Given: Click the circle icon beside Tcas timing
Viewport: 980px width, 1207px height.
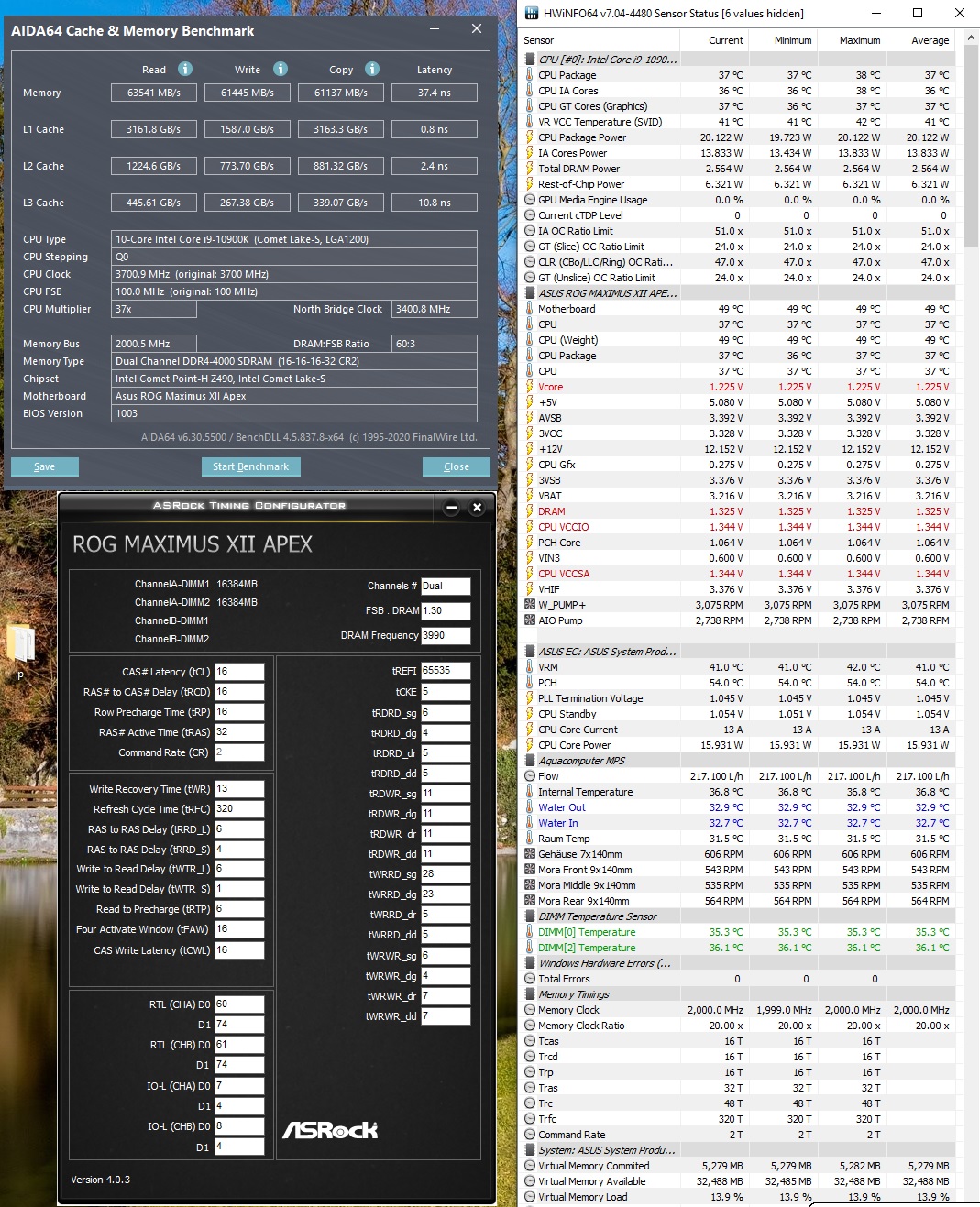Looking at the screenshot, I should (x=530, y=1041).
